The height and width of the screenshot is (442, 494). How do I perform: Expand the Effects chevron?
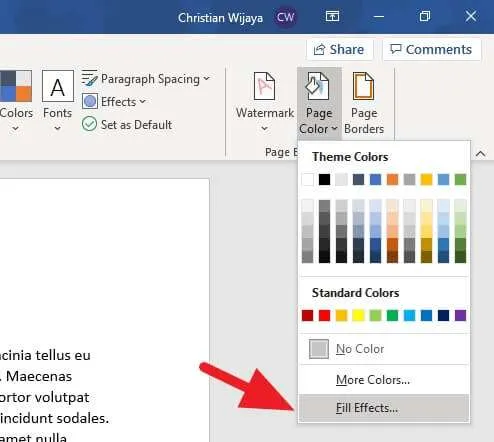tap(143, 101)
